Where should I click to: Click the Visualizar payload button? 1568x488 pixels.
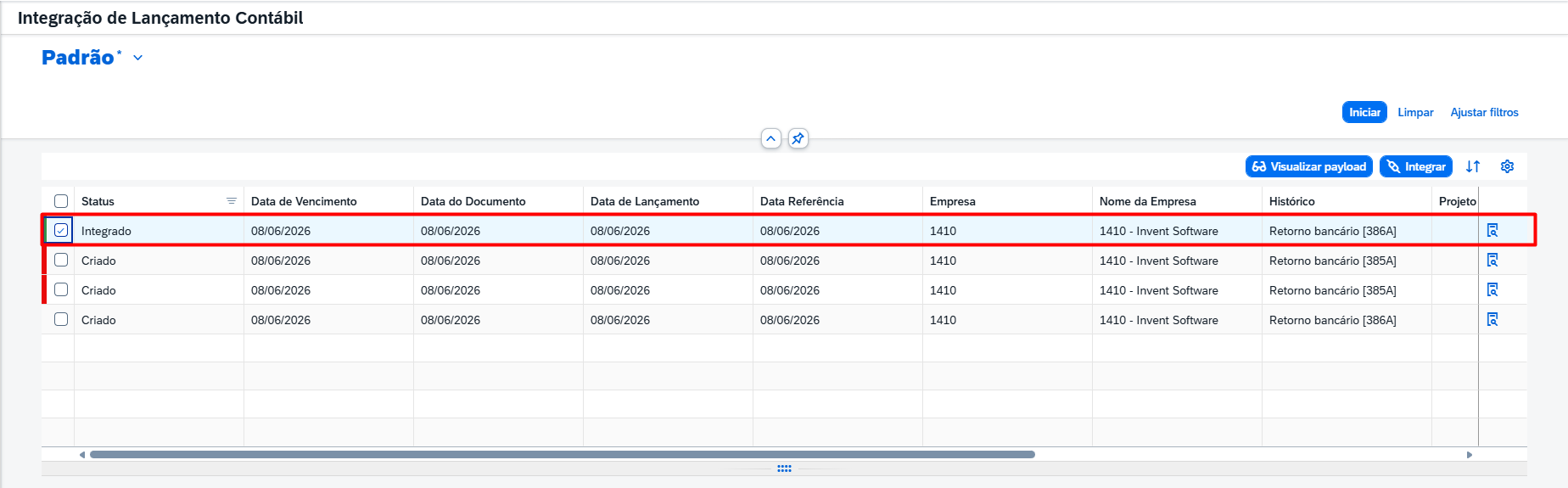pyautogui.click(x=1309, y=166)
